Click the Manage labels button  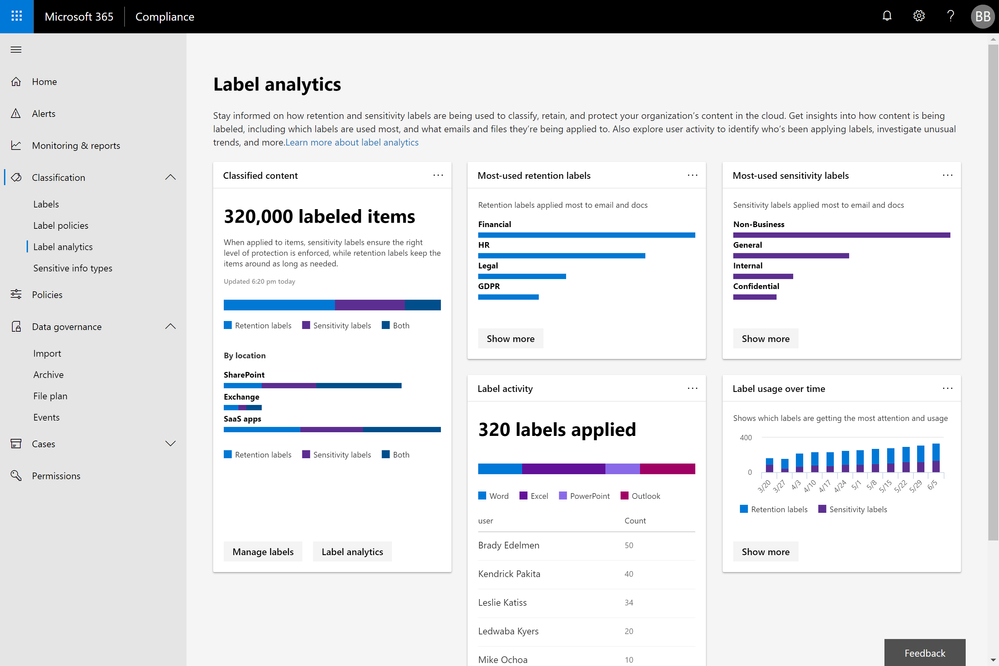tap(262, 552)
